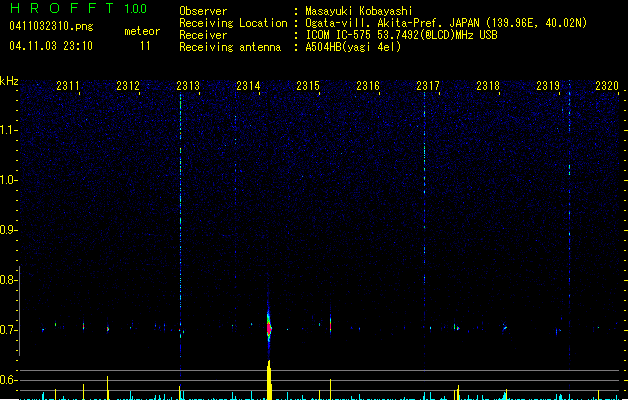
Task: Click the red echo streak after 2315
Action: click(330, 324)
